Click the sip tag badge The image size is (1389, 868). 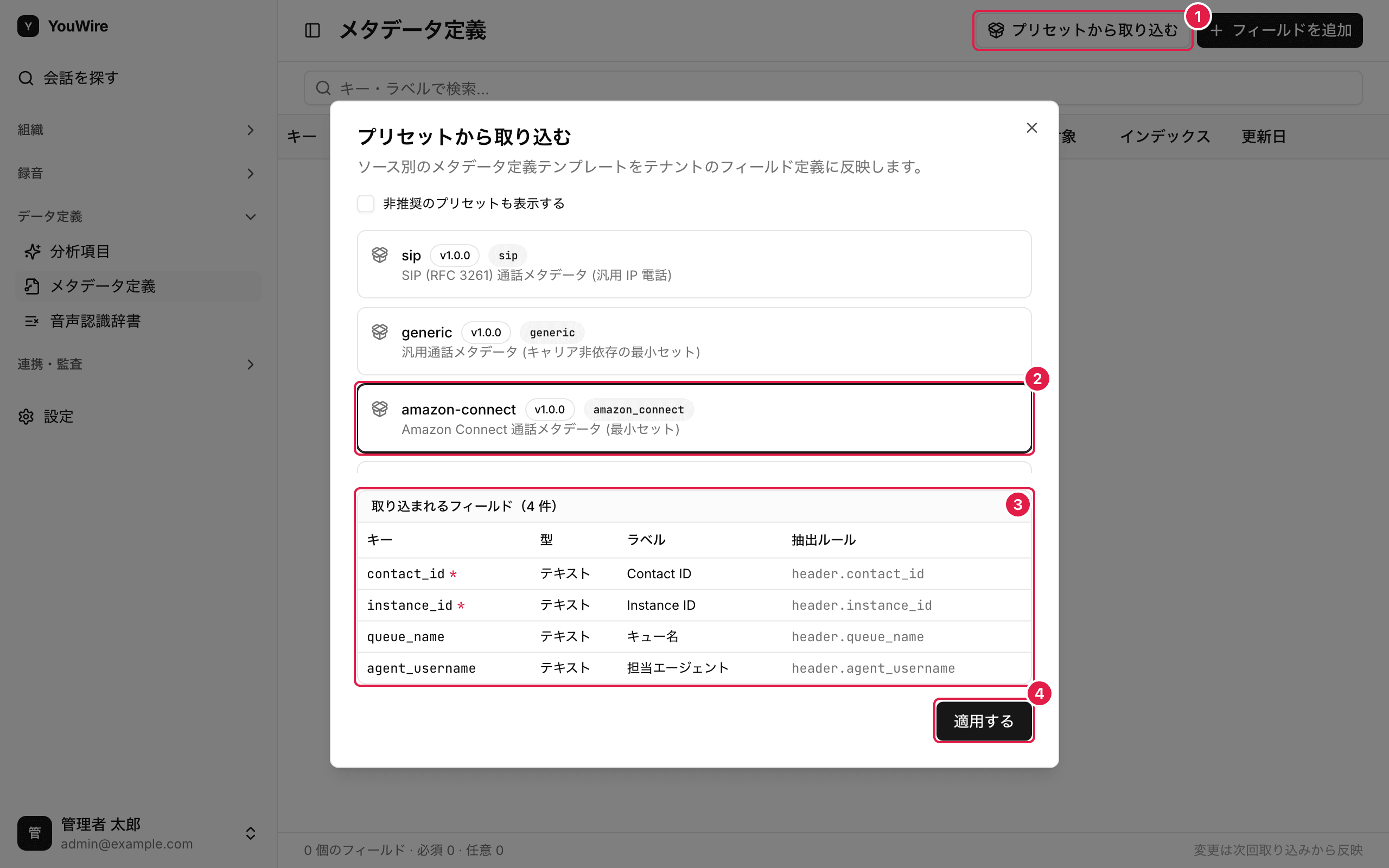point(508,256)
